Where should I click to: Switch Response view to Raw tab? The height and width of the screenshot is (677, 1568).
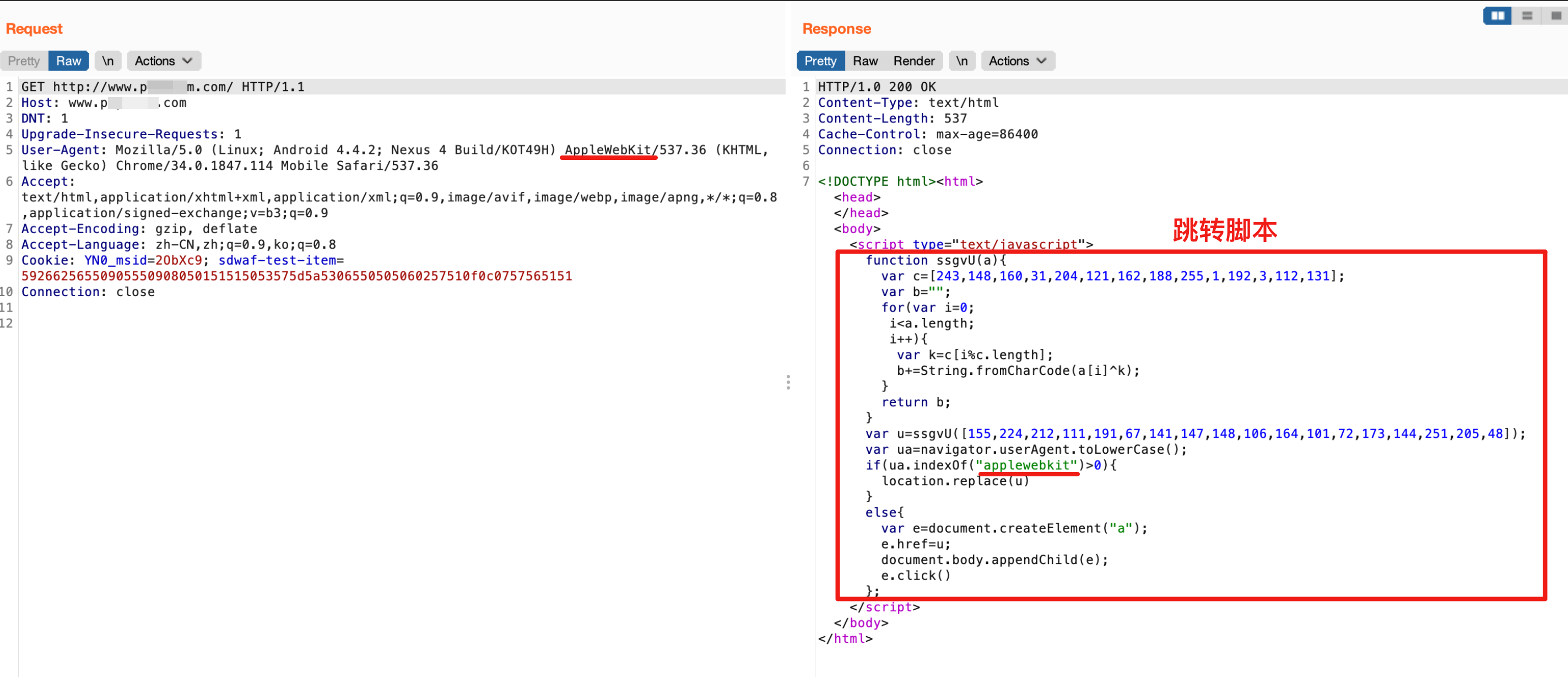tap(865, 61)
